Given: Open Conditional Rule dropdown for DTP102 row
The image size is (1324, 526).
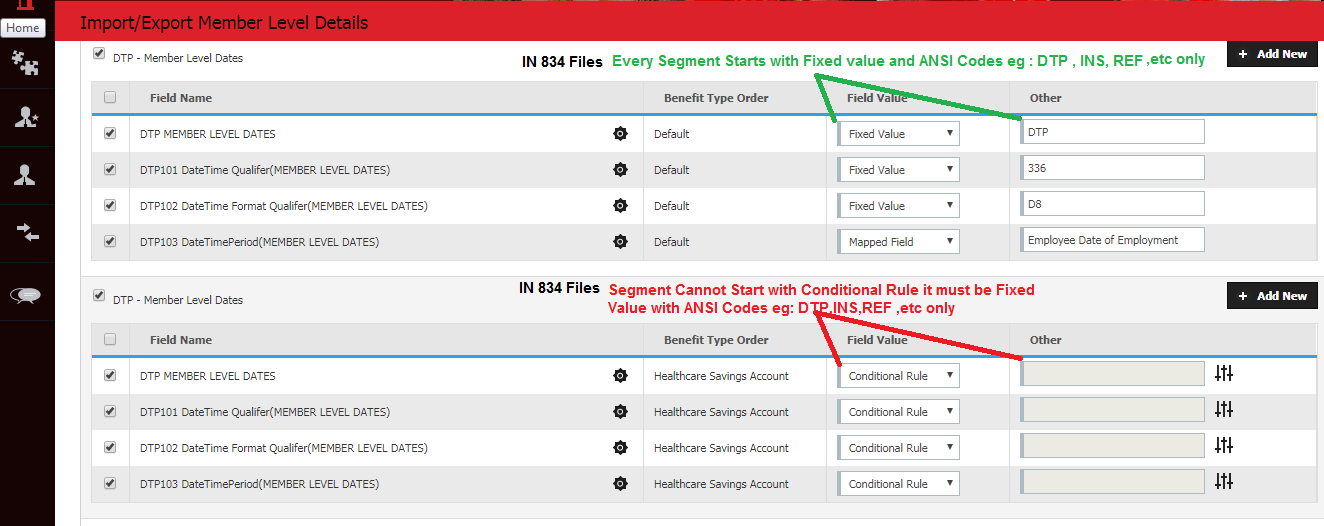Looking at the screenshot, I should coord(899,448).
